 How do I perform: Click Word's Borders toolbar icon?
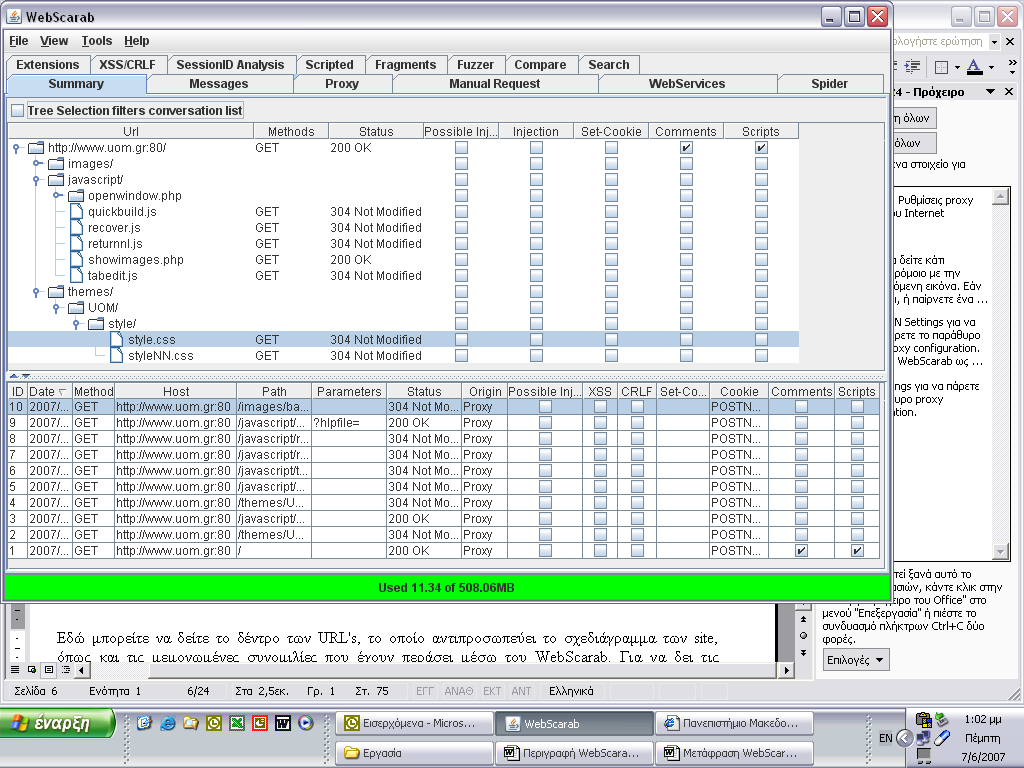(x=942, y=67)
